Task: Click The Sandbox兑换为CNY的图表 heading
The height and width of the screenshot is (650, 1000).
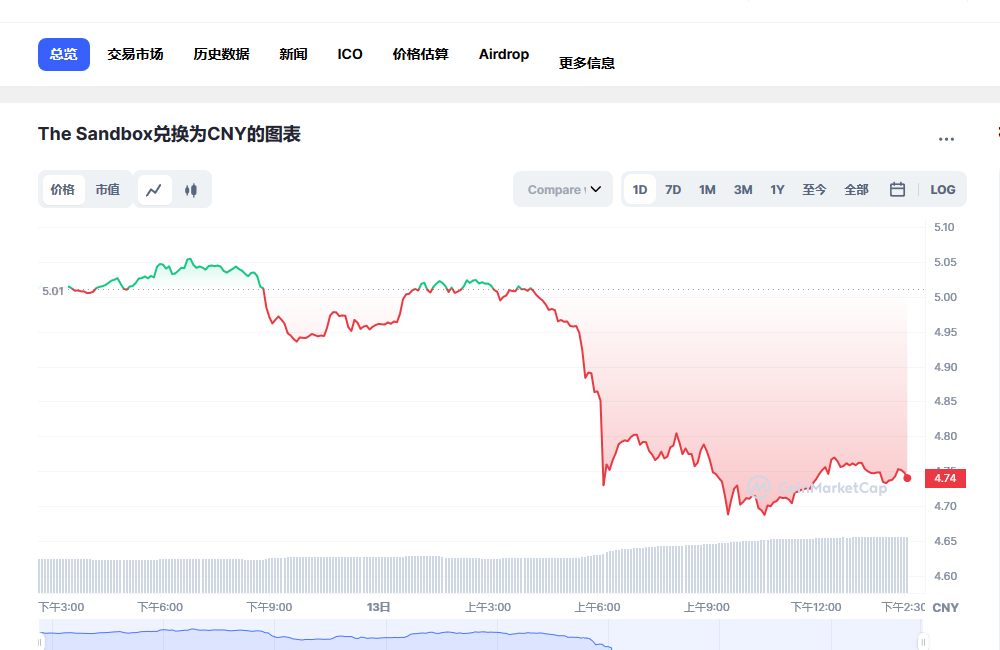Action: 169,134
